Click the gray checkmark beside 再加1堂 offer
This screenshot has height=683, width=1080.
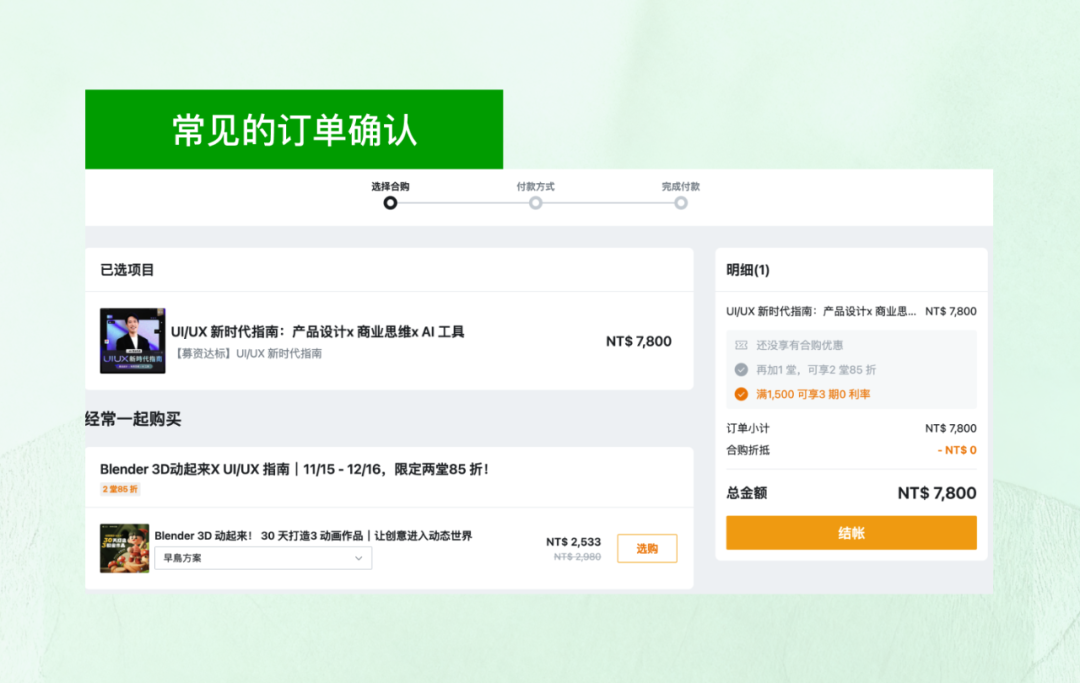739,368
